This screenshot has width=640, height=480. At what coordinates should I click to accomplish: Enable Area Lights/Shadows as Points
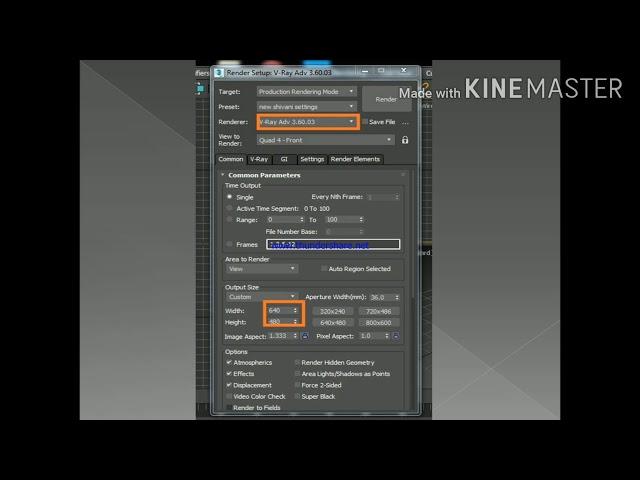tap(297, 373)
